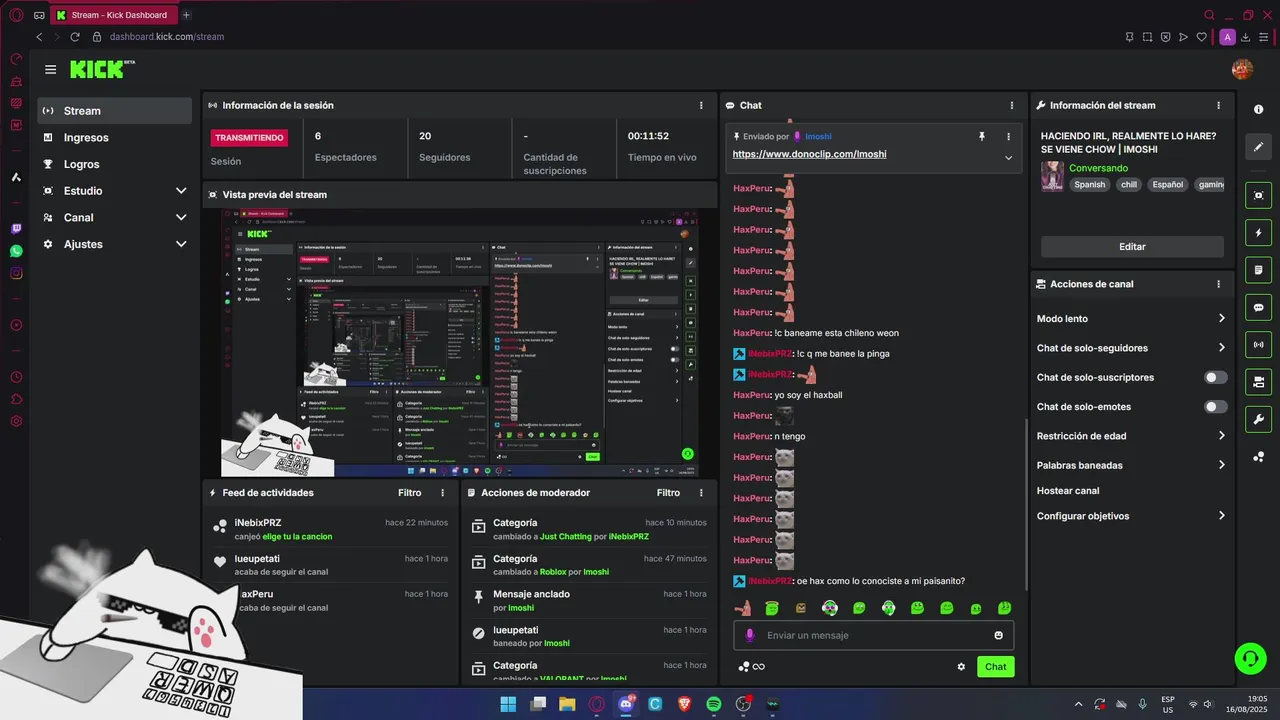Click the chill tag chip
1280x720 pixels.
[x=1128, y=185]
